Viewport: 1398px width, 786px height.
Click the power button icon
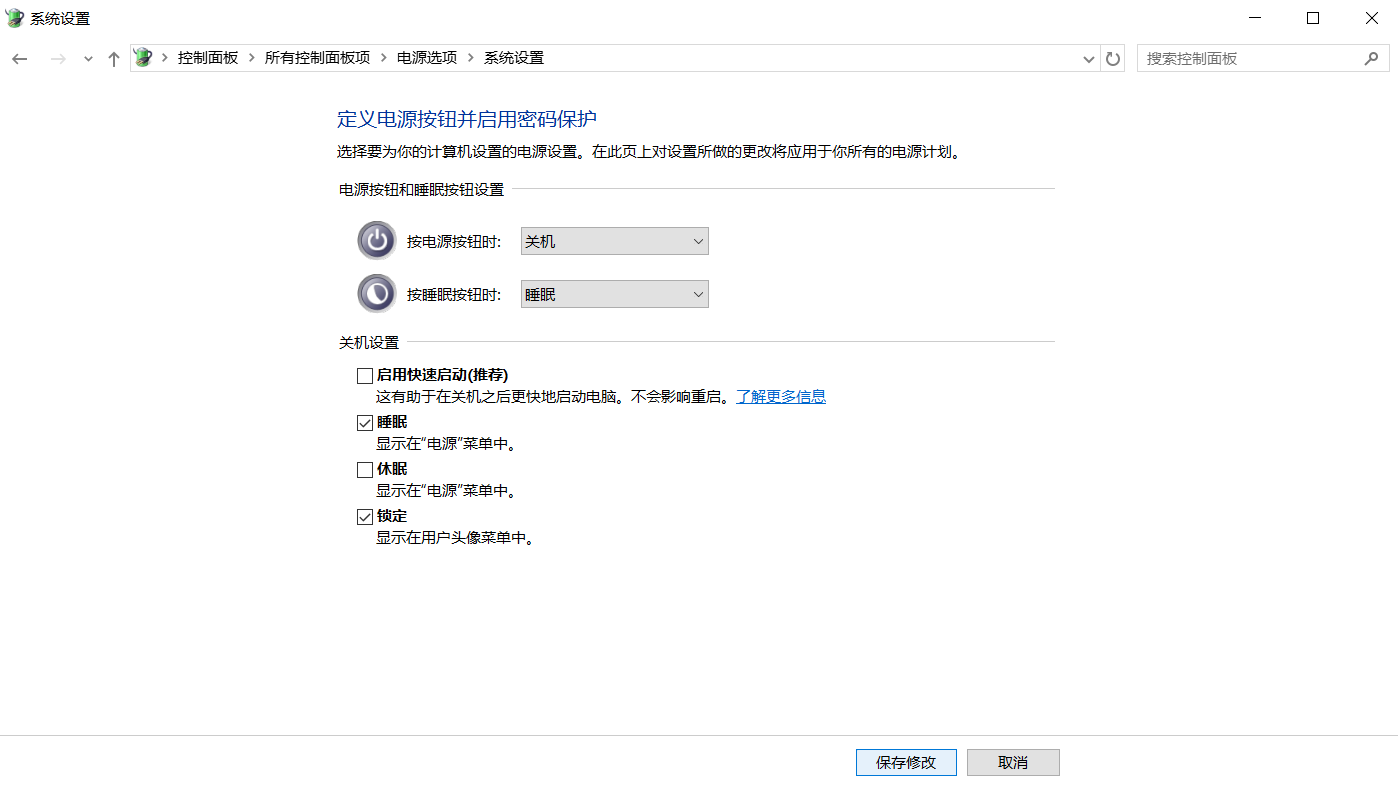pos(377,241)
